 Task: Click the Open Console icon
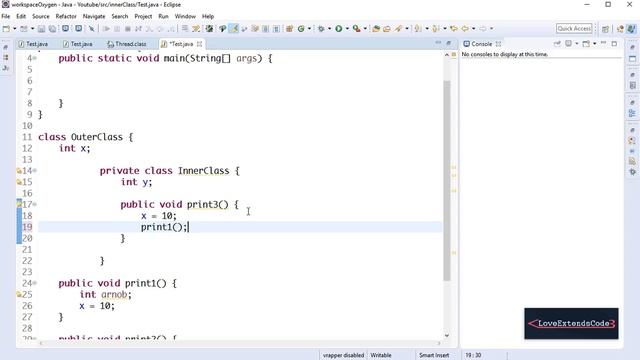[x=586, y=43]
